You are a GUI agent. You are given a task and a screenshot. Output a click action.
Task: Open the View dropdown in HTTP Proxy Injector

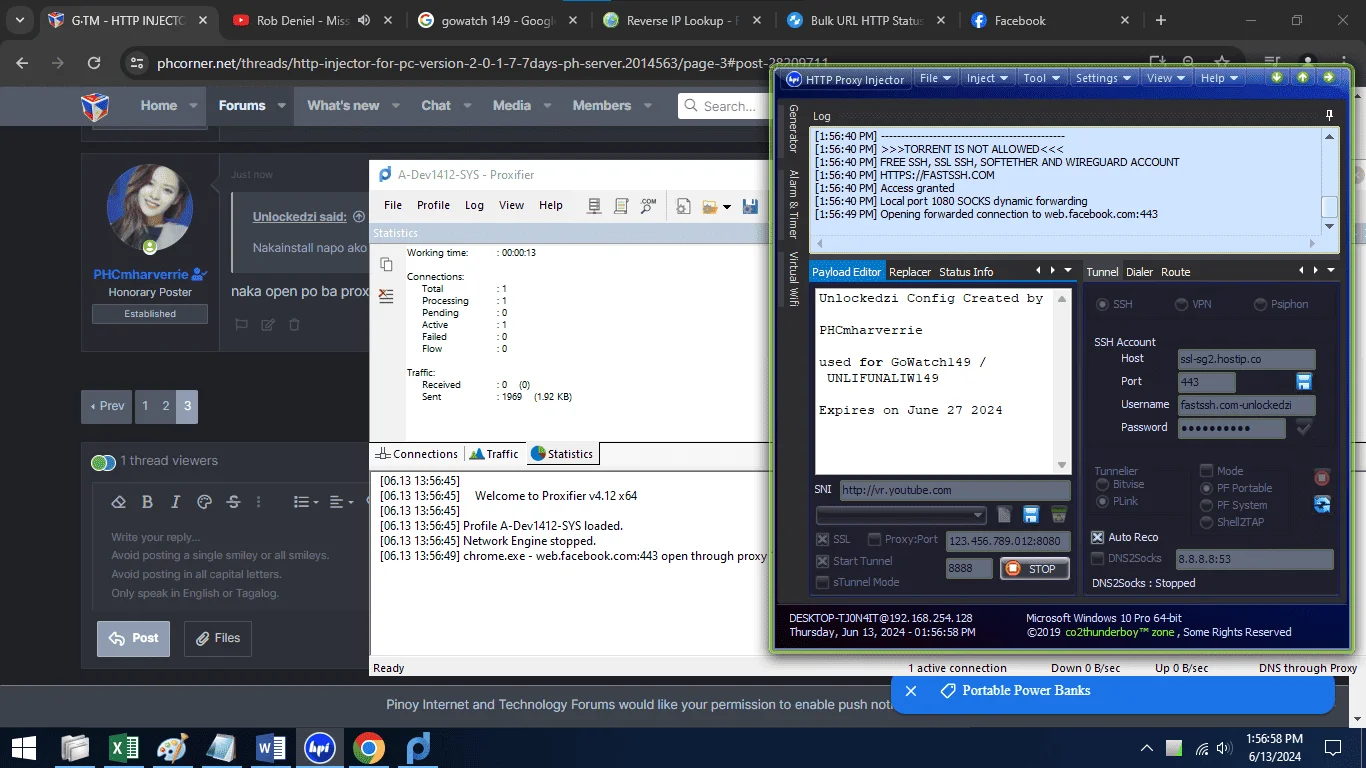click(x=1166, y=78)
